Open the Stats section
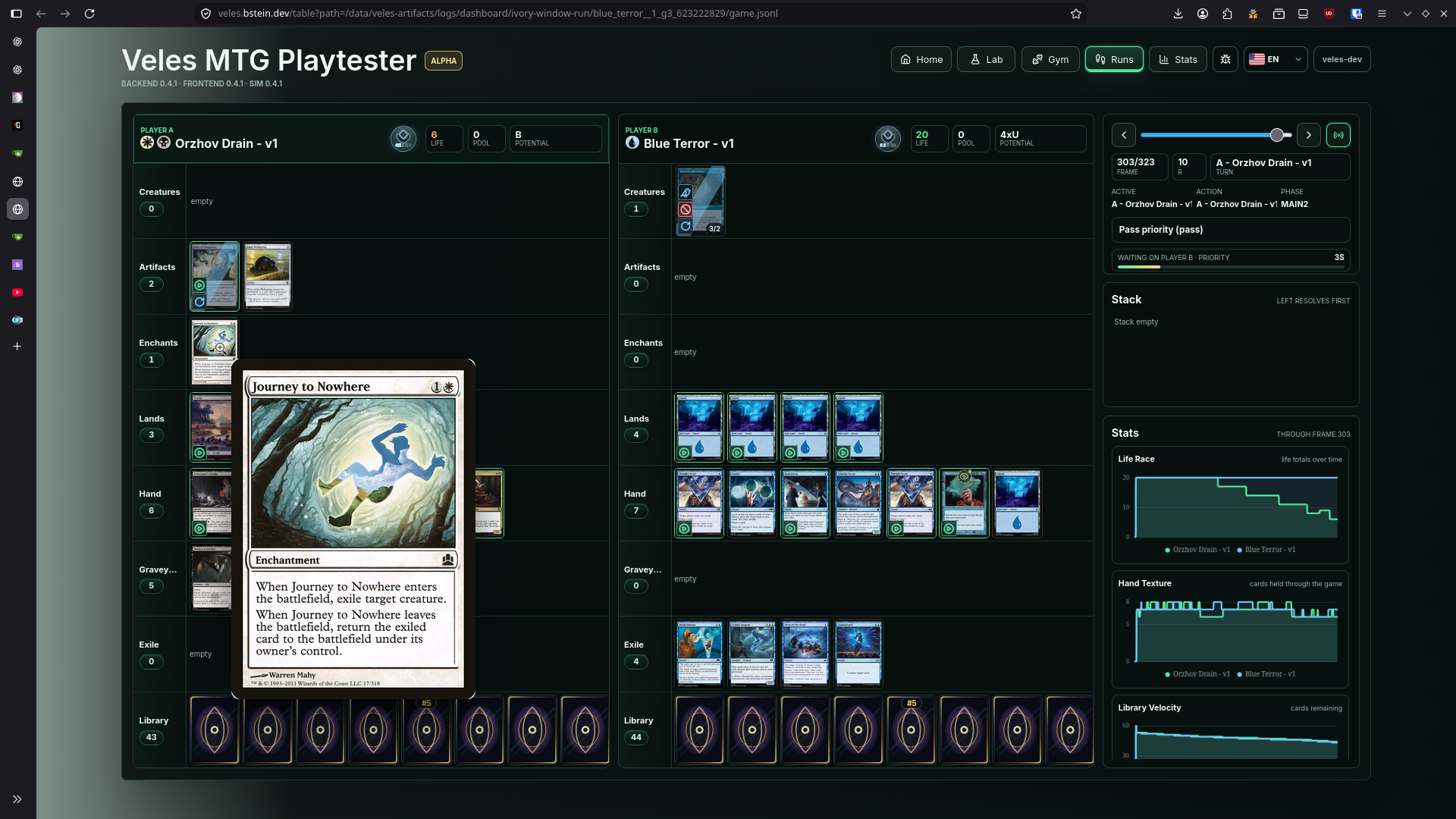 click(x=1178, y=59)
